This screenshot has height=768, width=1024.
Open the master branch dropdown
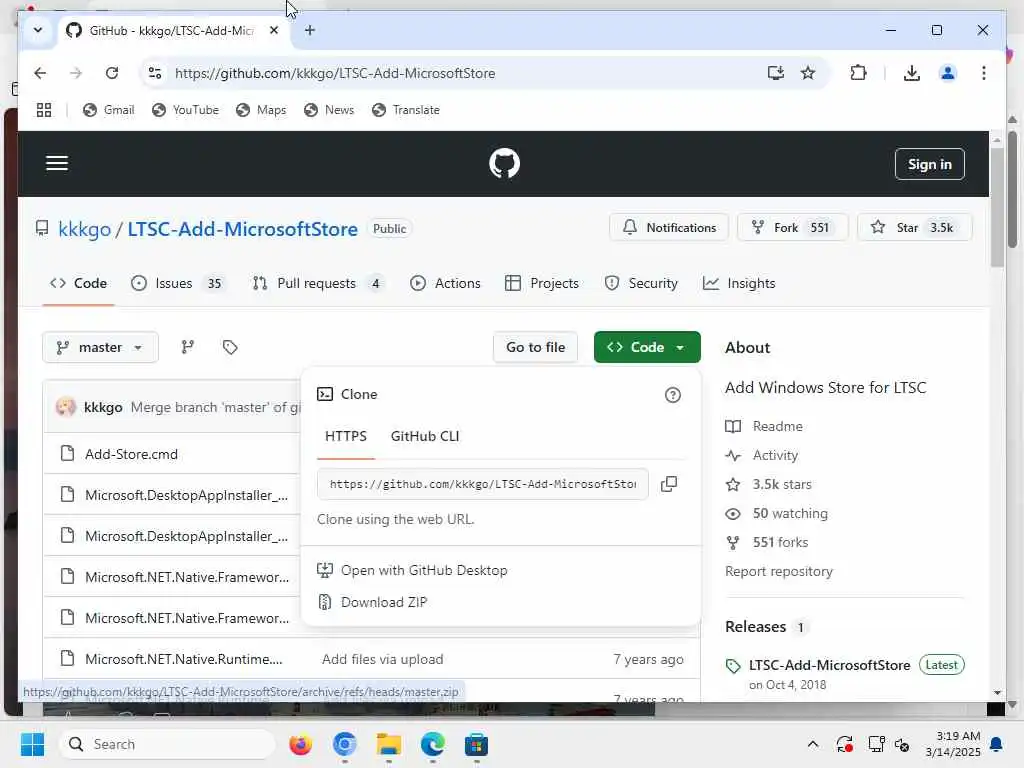(100, 347)
